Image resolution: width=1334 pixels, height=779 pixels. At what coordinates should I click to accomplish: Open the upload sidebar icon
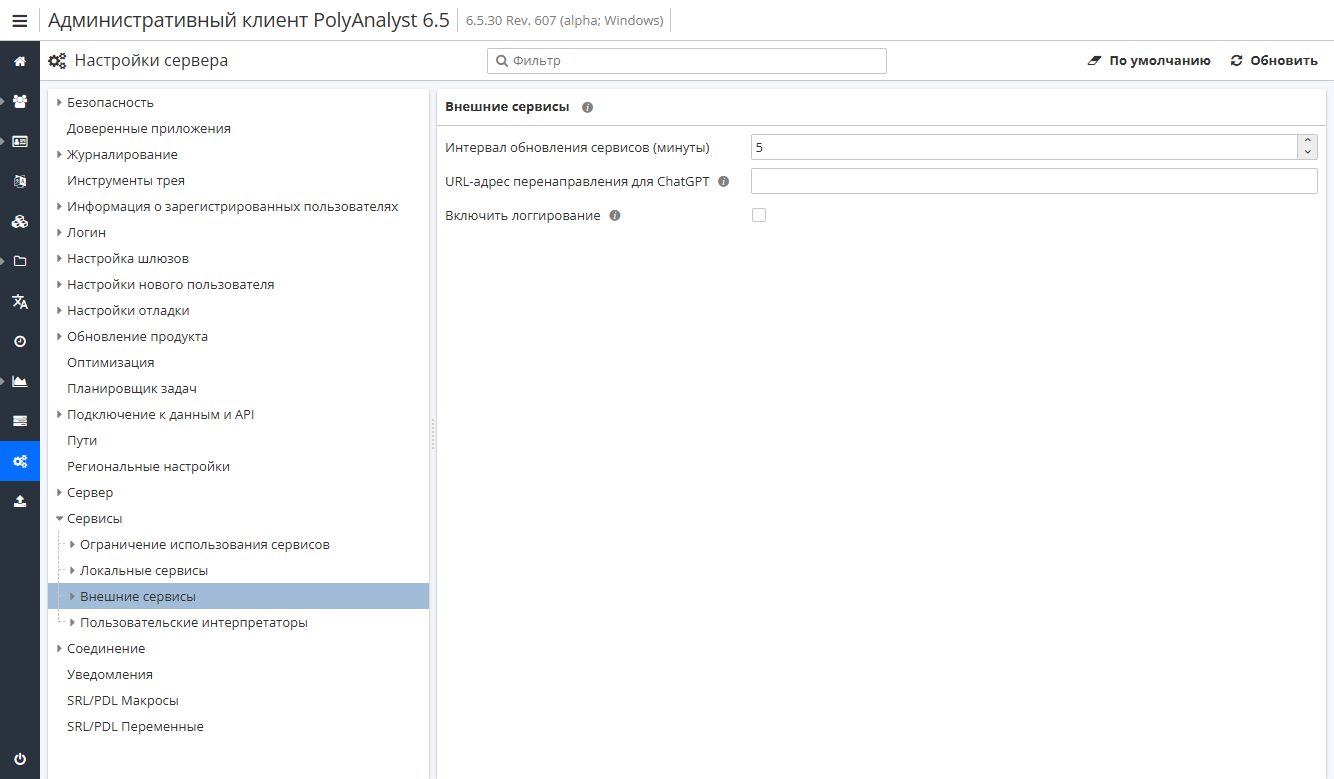pos(20,501)
